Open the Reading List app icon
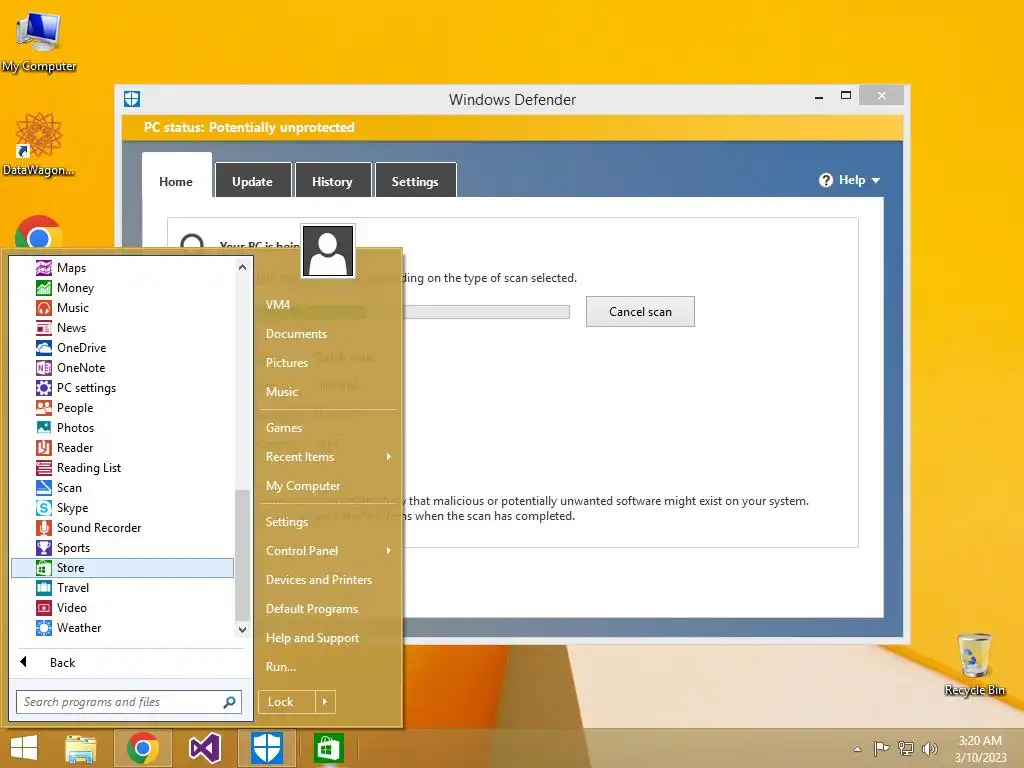The height and width of the screenshot is (768, 1024). tap(44, 468)
